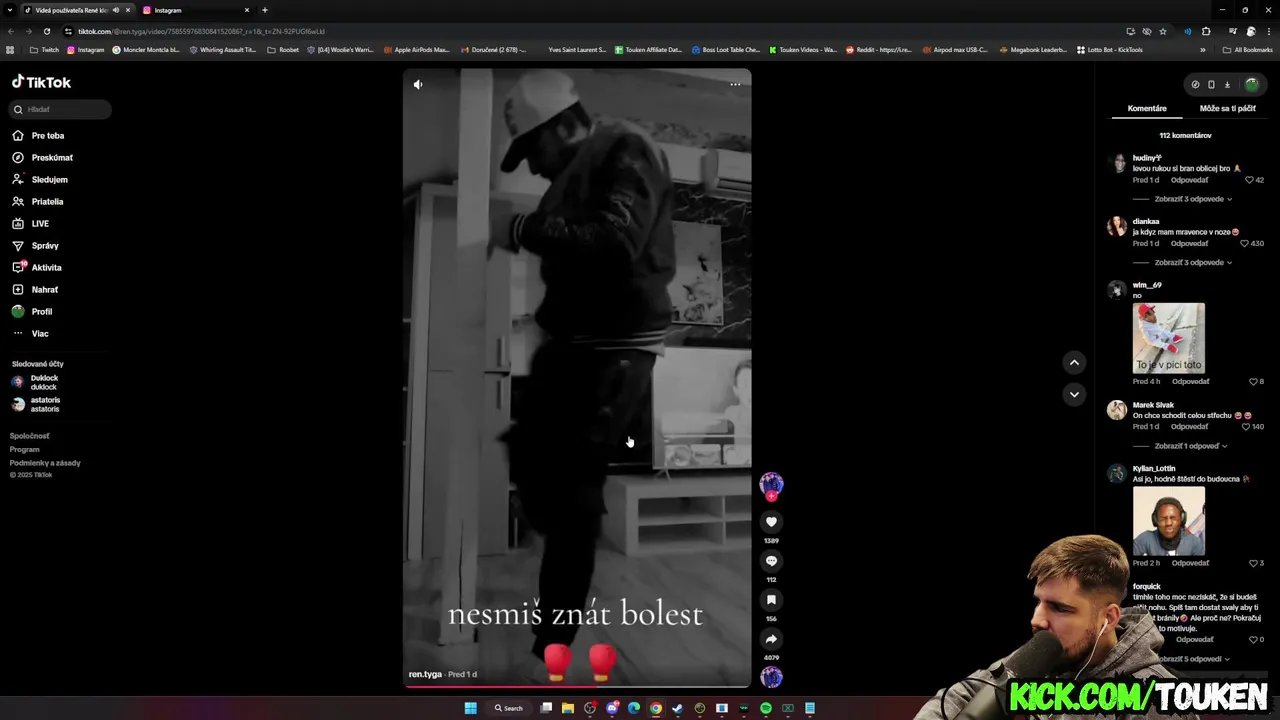
Task: Open Marek Sivak commenter avatar
Action: click(x=1117, y=410)
